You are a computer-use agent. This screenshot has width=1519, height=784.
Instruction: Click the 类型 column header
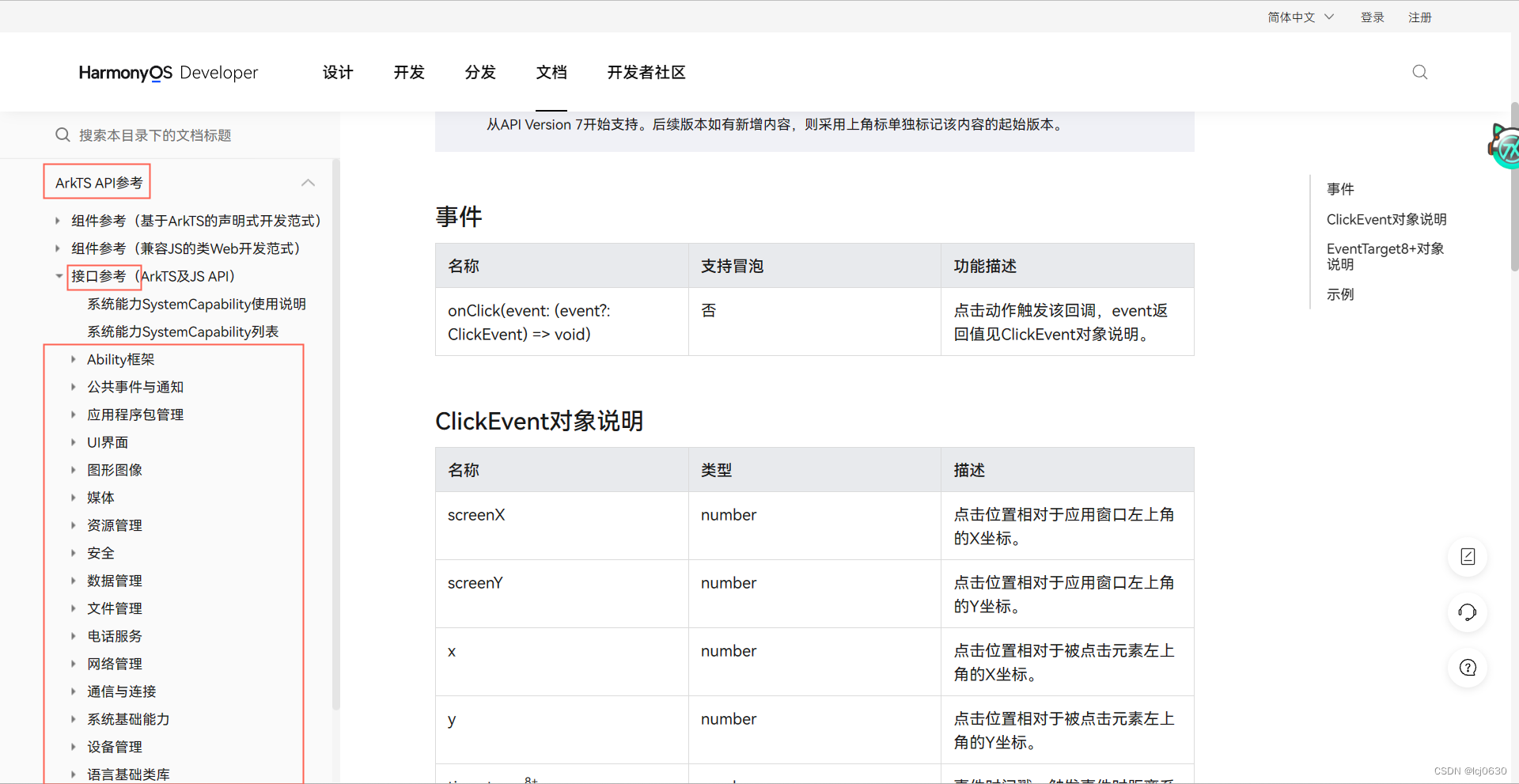click(x=815, y=470)
